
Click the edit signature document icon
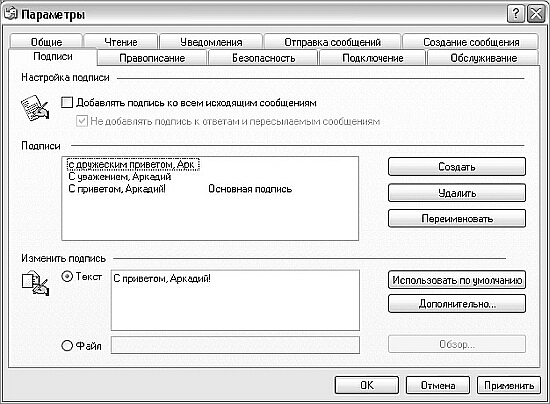(35, 283)
